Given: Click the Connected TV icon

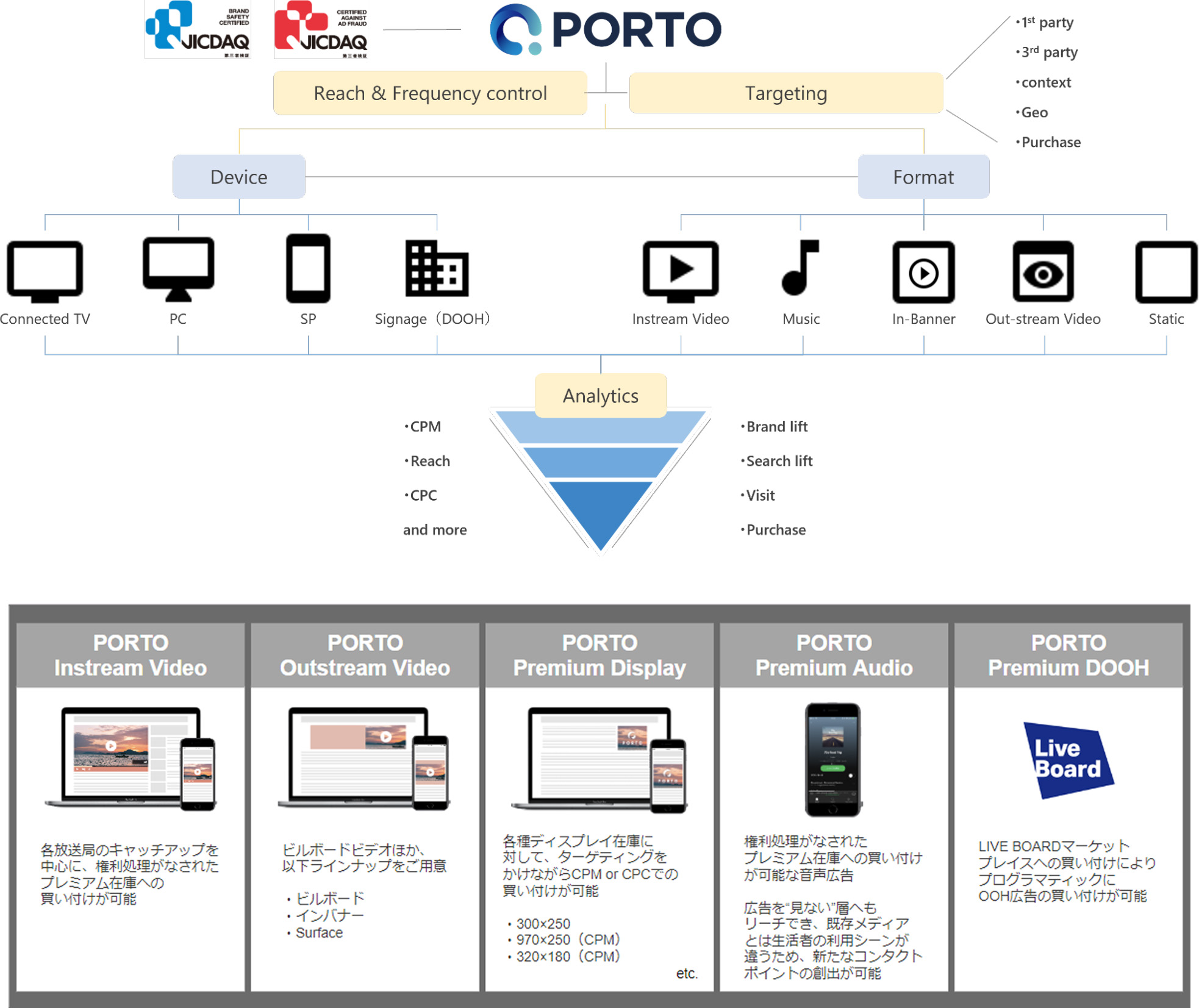Looking at the screenshot, I should (x=45, y=271).
